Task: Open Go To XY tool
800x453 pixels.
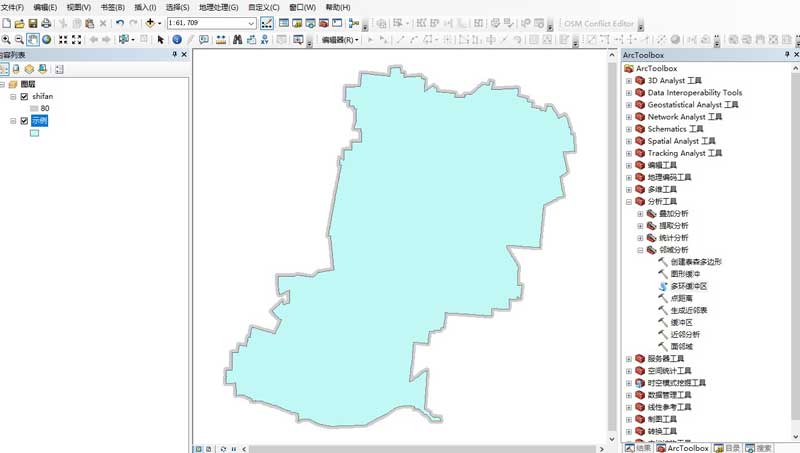Action: click(264, 39)
